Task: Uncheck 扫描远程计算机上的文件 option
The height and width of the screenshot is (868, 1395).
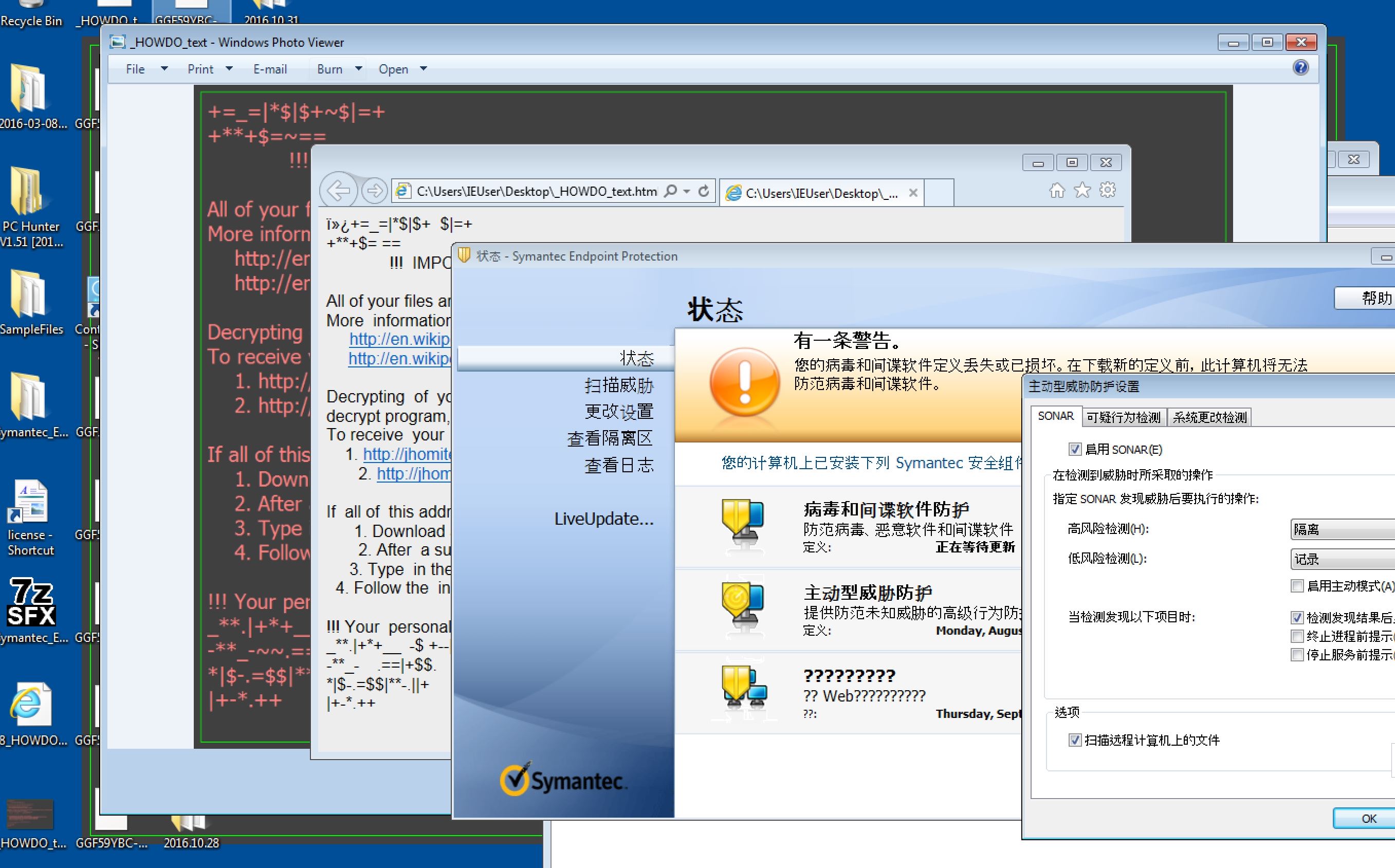Action: pos(1075,741)
